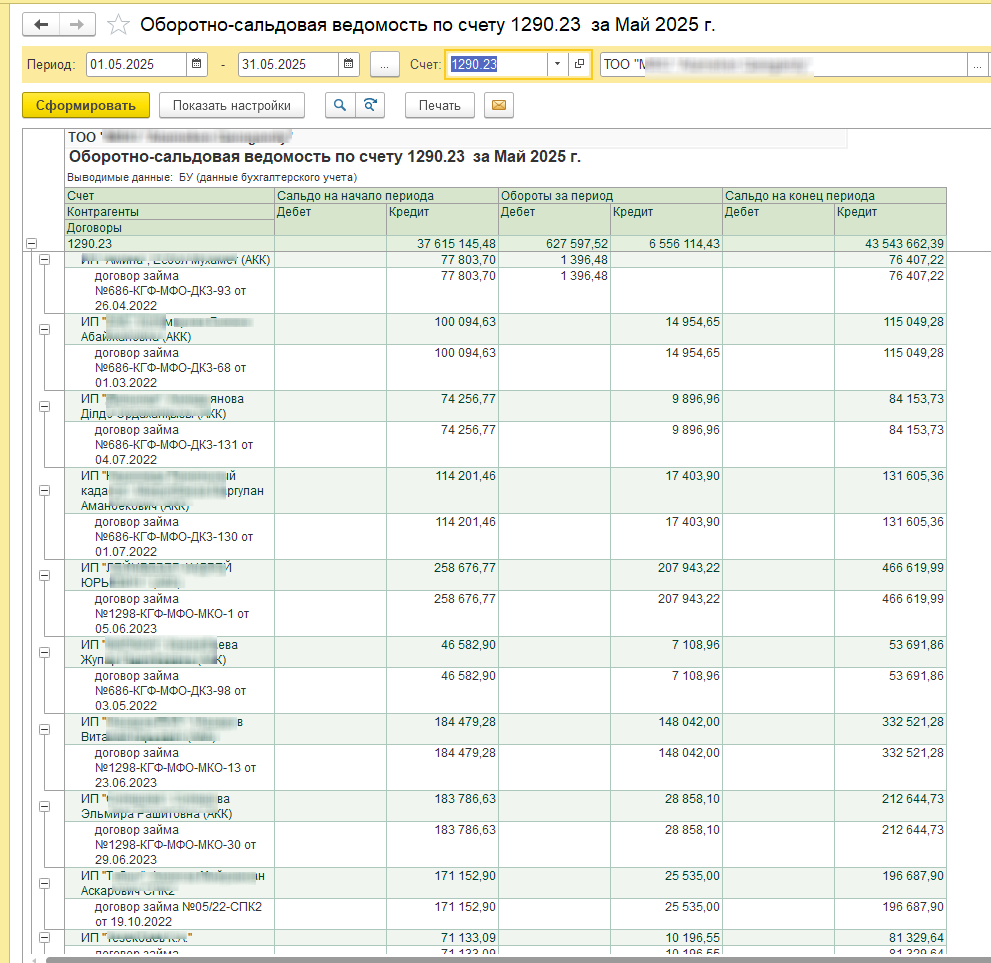Open the selected account 1290.23 form icon
The height and width of the screenshot is (963, 991).
[579, 64]
